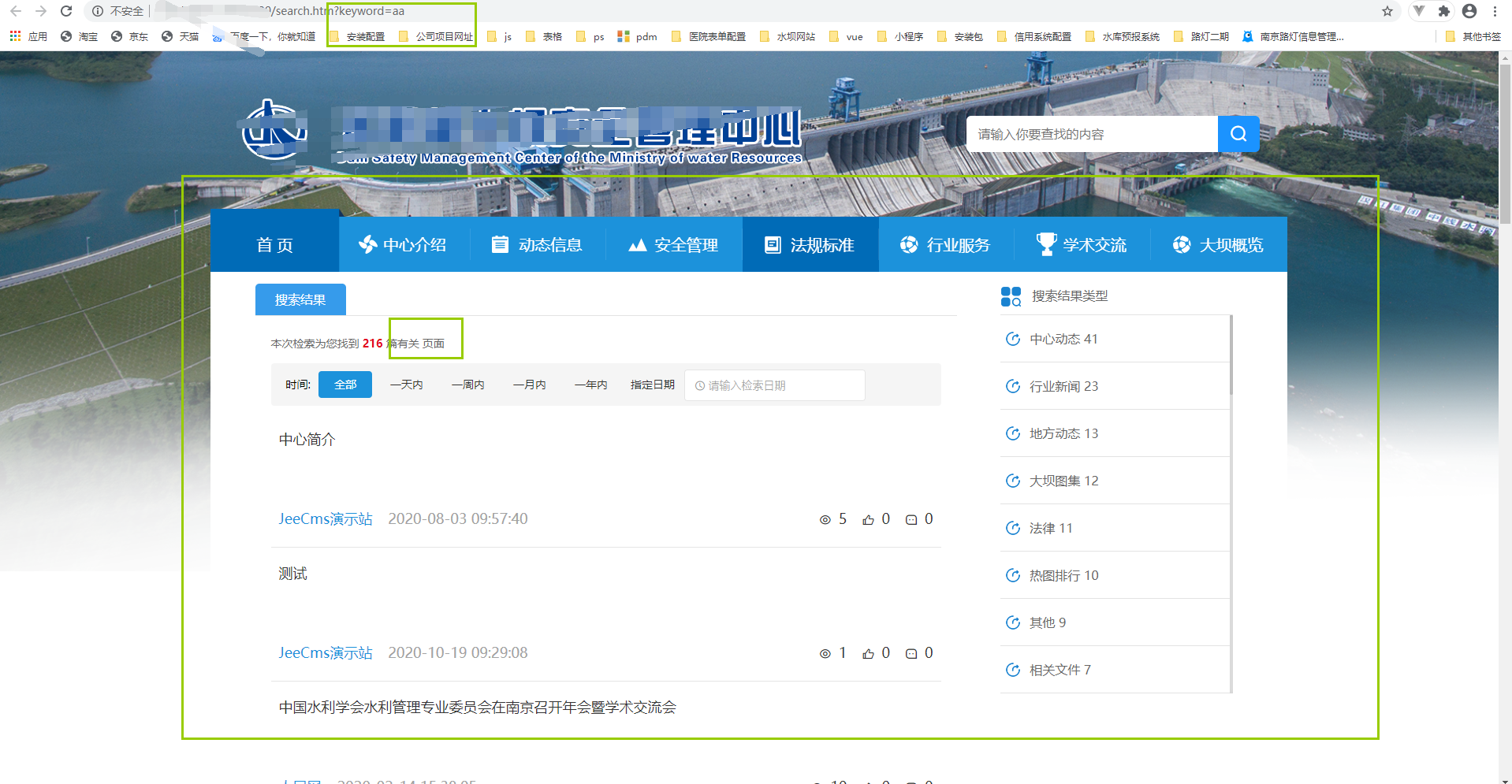Open the 应用 apps grid shortcut
1512x784 pixels.
(x=28, y=36)
